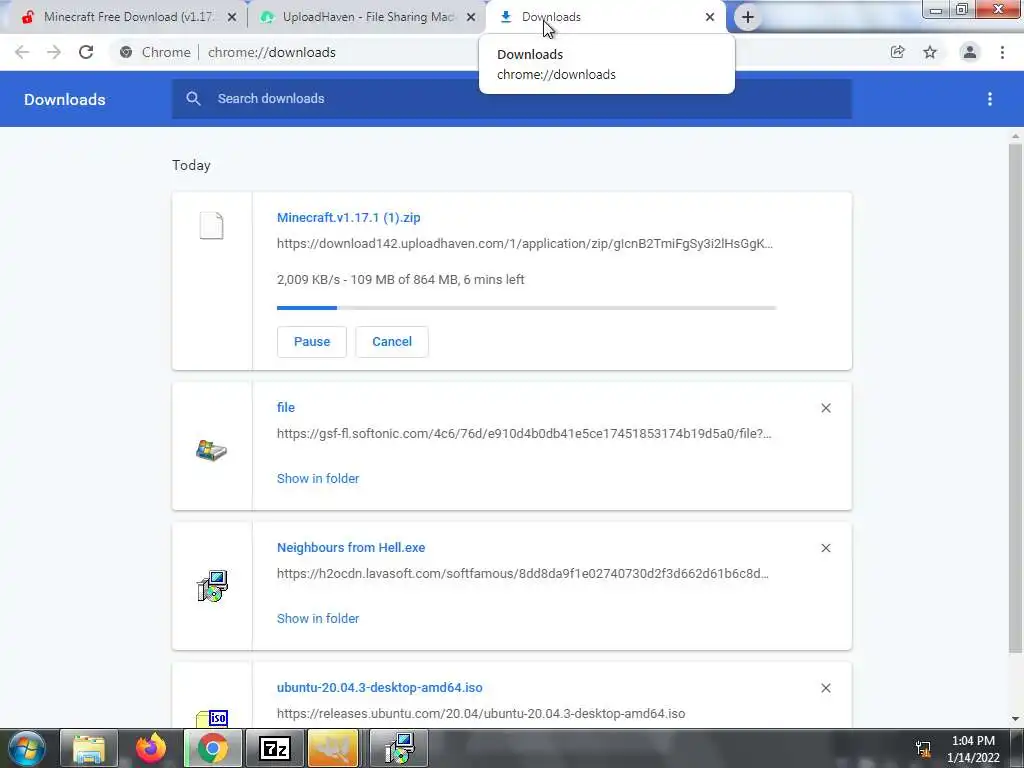Open ubuntu-20.04.3-desktop-amd64.iso link
The width and height of the screenshot is (1024, 768).
coord(379,688)
